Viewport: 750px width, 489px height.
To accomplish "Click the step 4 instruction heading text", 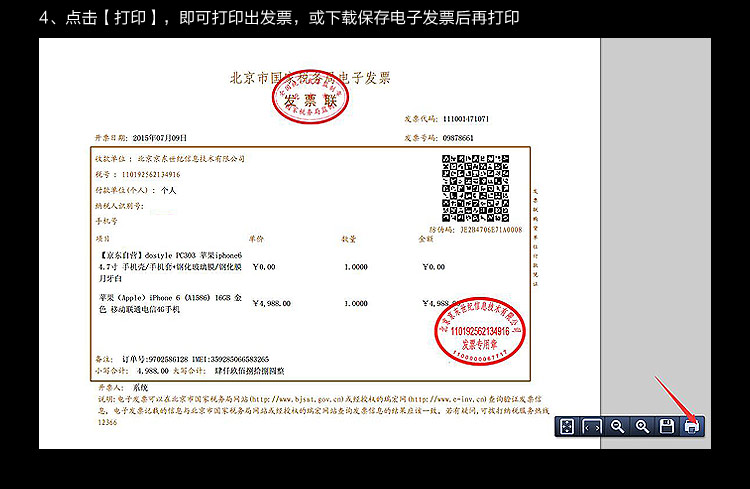I will (279, 18).
